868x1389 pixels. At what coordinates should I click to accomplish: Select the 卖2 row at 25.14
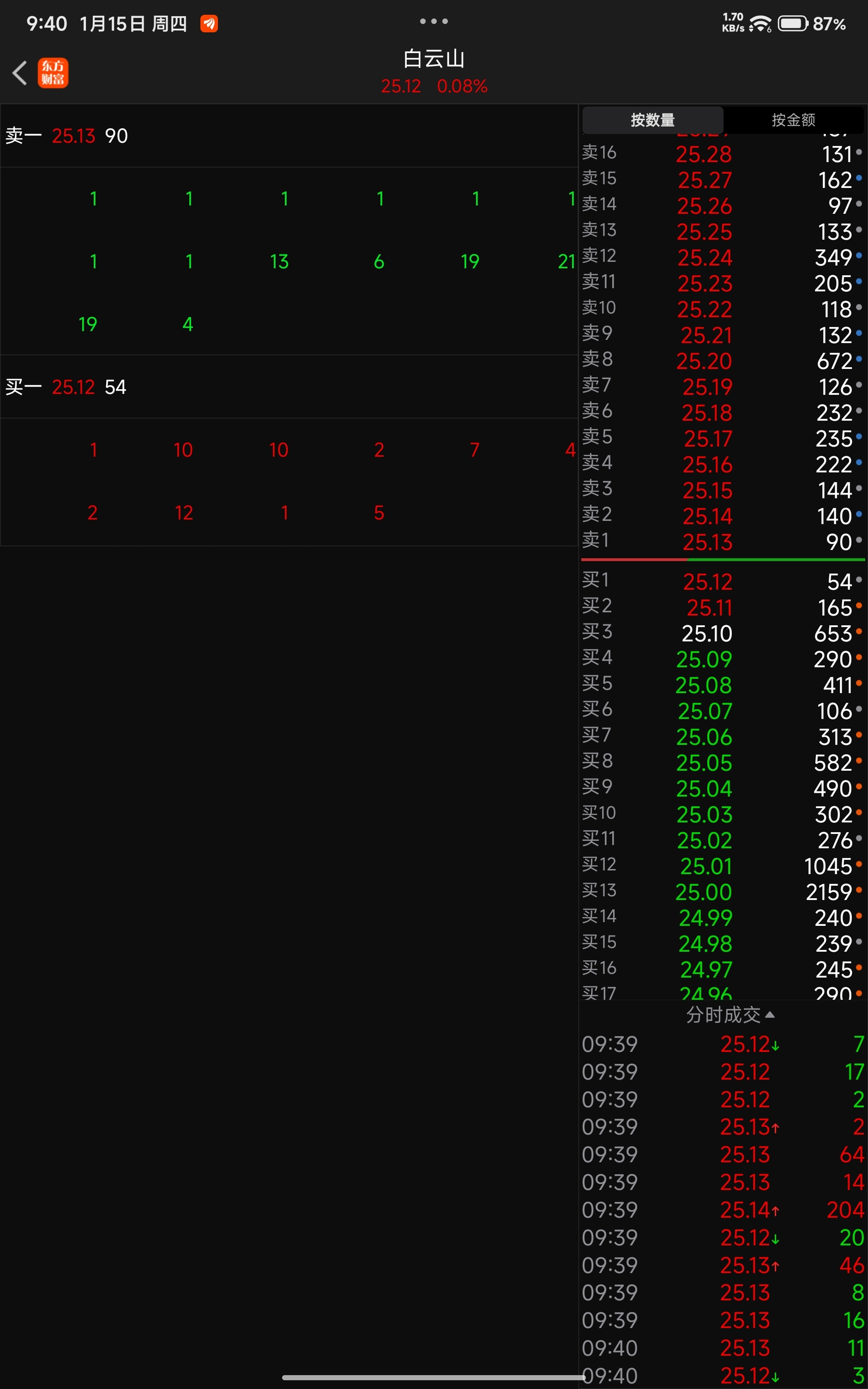(723, 515)
